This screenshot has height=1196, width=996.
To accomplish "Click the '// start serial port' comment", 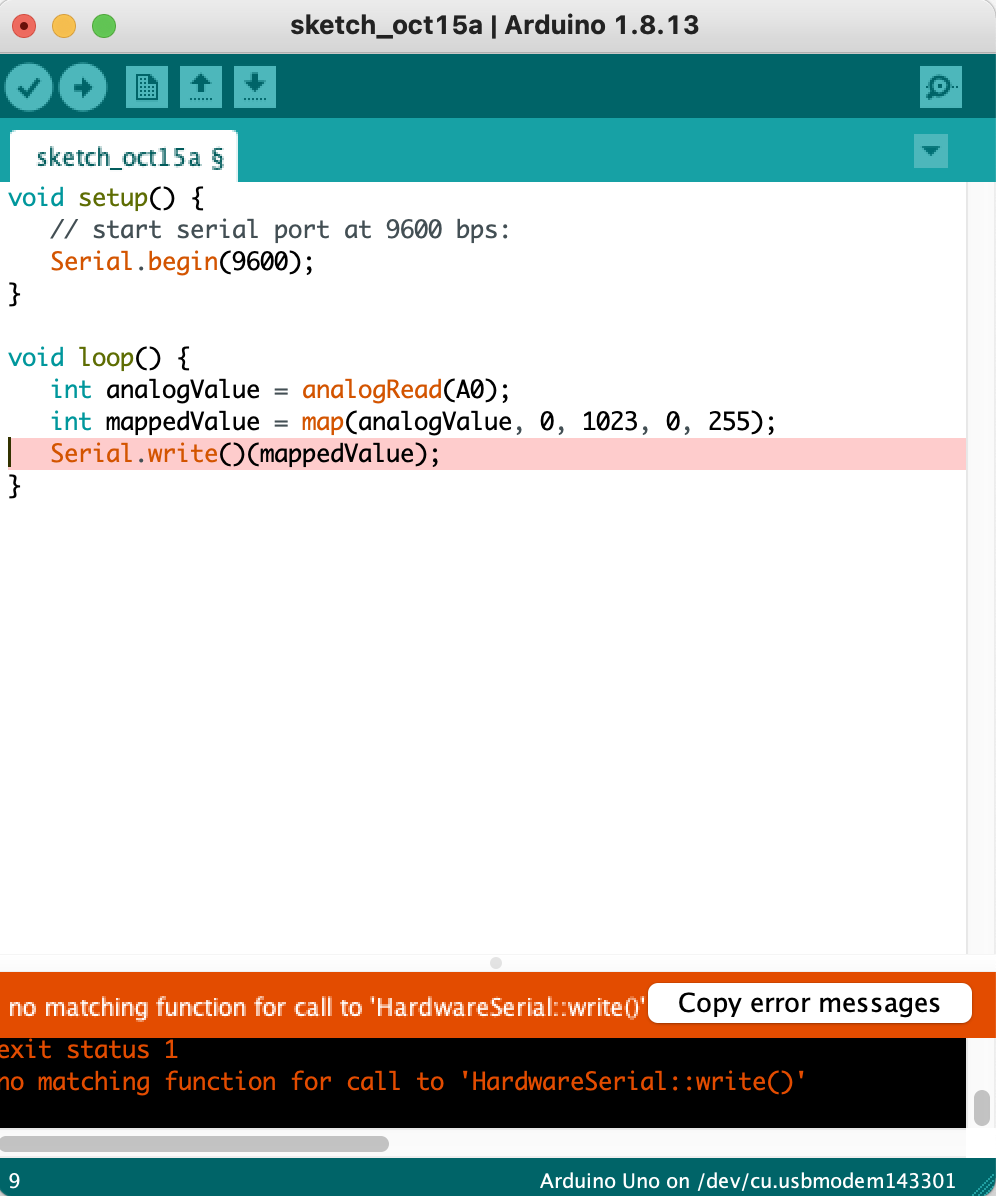I will tap(280, 230).
